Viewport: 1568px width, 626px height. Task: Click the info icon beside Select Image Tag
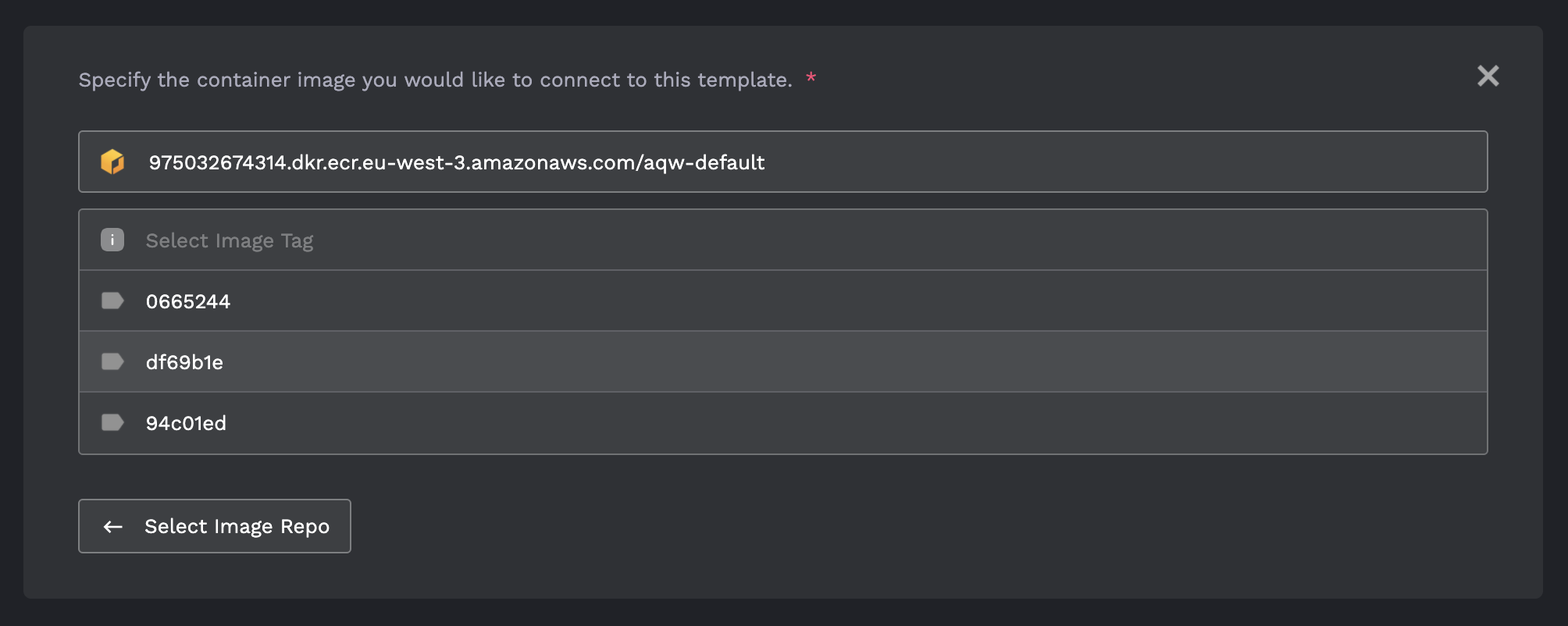(112, 240)
